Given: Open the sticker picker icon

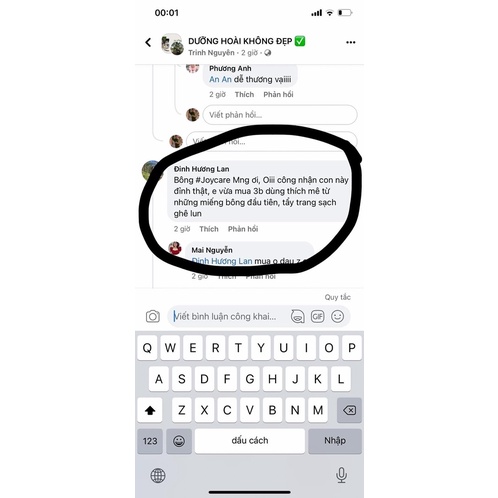Looking at the screenshot, I should click(297, 316).
